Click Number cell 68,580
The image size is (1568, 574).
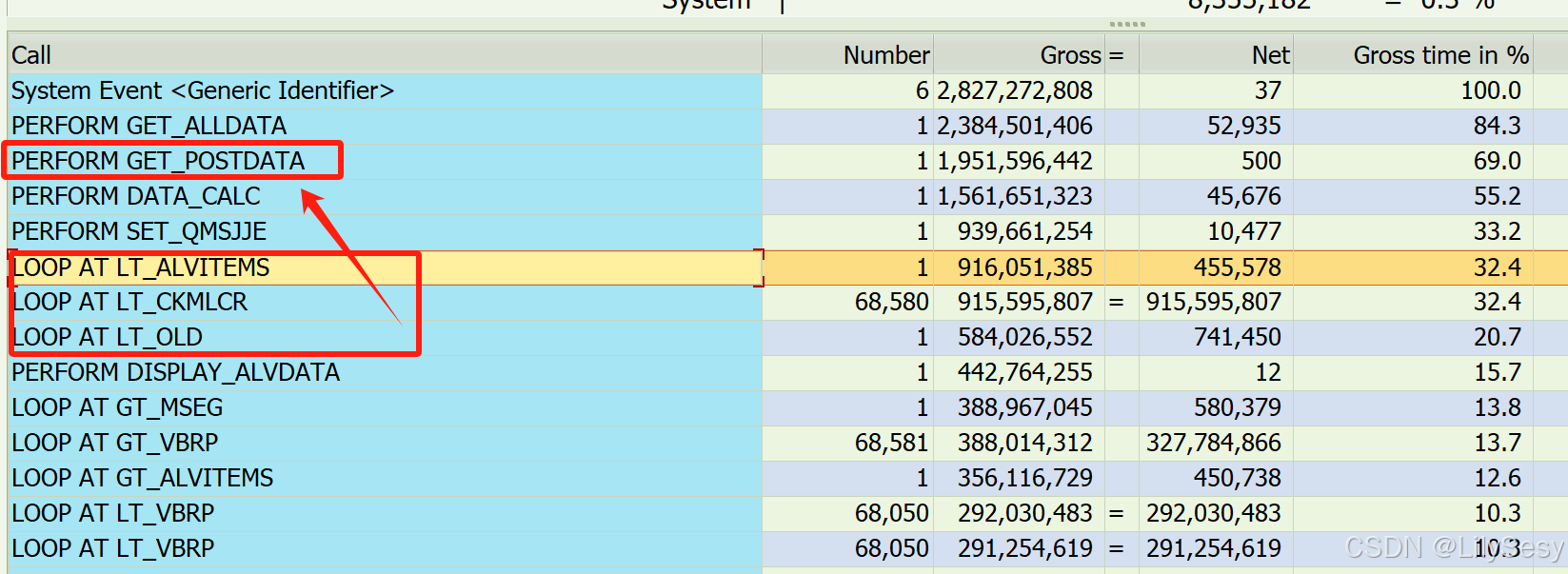tap(892, 302)
